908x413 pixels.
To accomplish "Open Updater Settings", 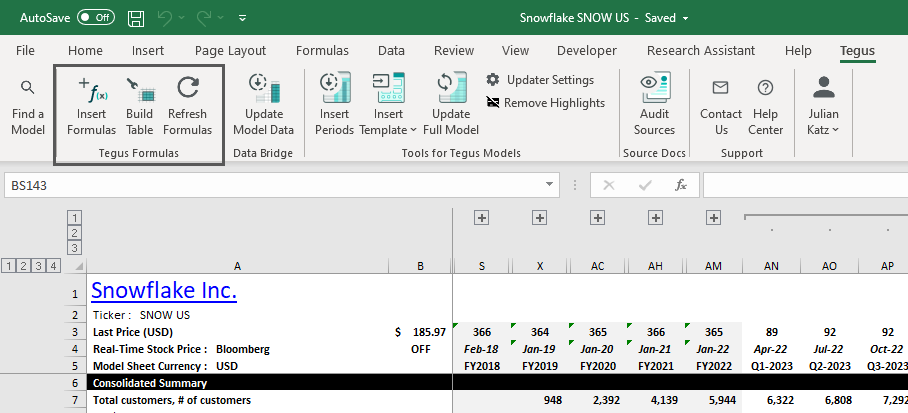I will [x=540, y=80].
